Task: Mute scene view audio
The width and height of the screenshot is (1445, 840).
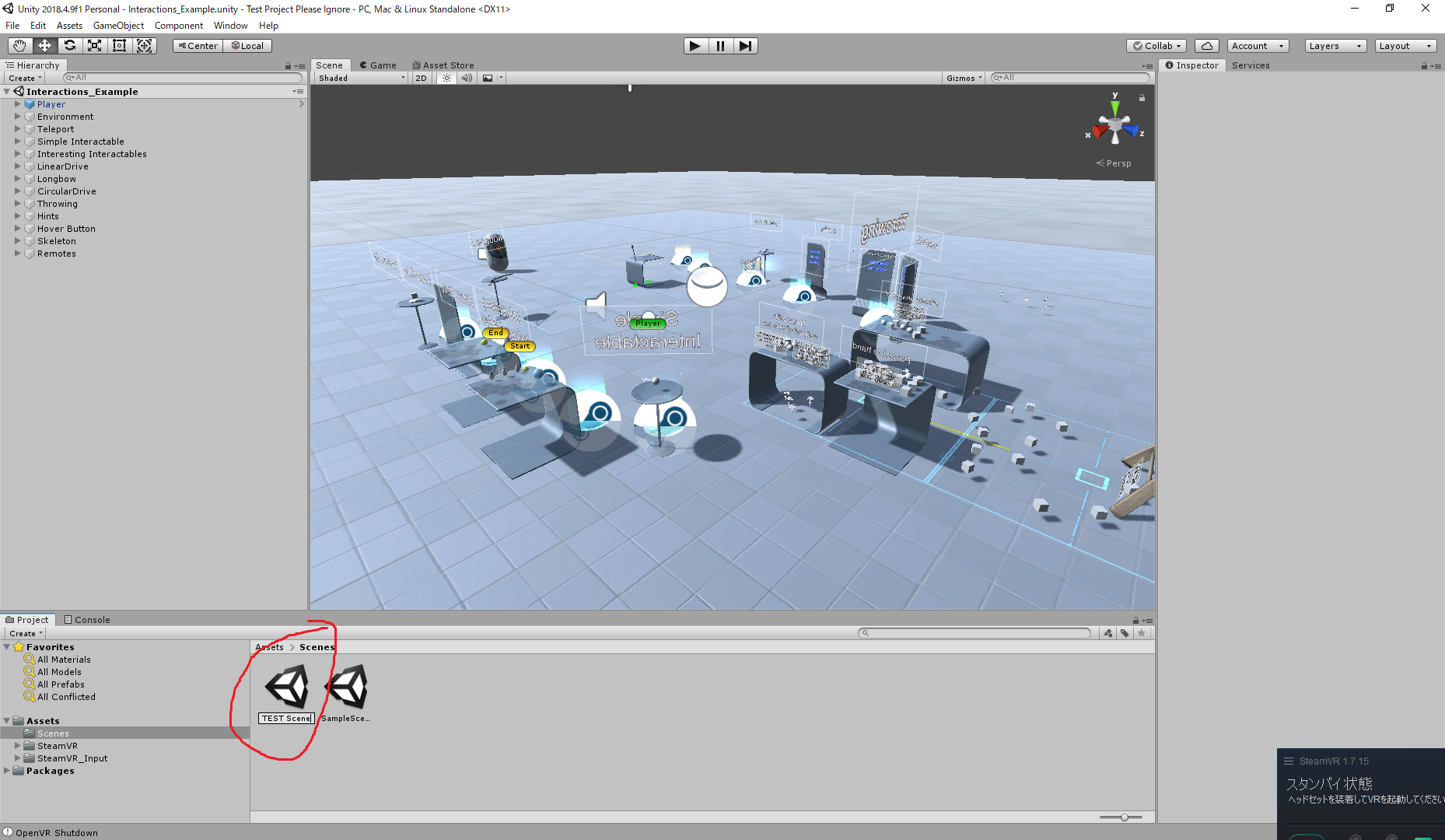Action: coord(467,78)
